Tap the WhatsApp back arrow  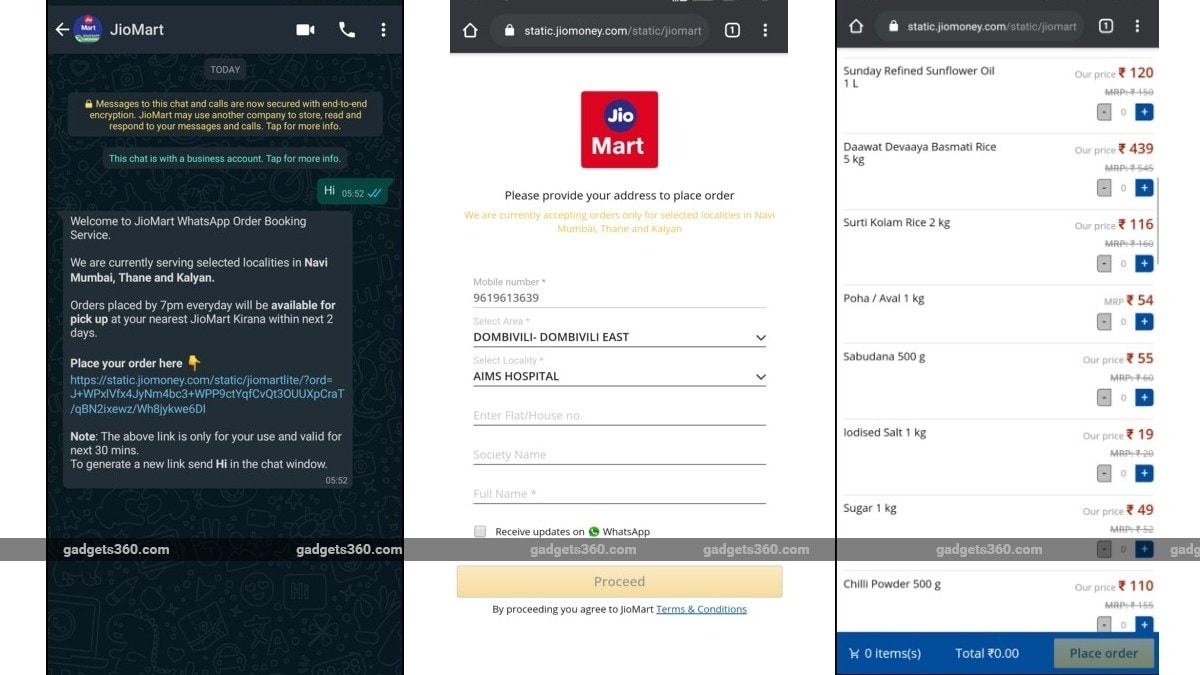pos(62,30)
